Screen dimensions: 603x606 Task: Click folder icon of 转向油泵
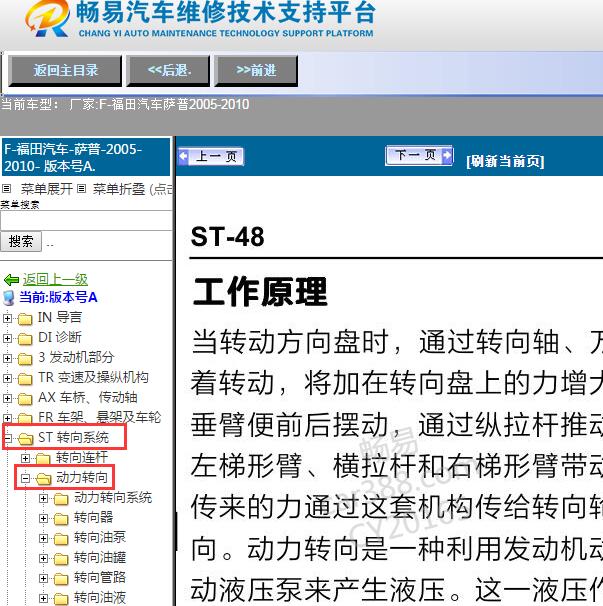(61, 539)
